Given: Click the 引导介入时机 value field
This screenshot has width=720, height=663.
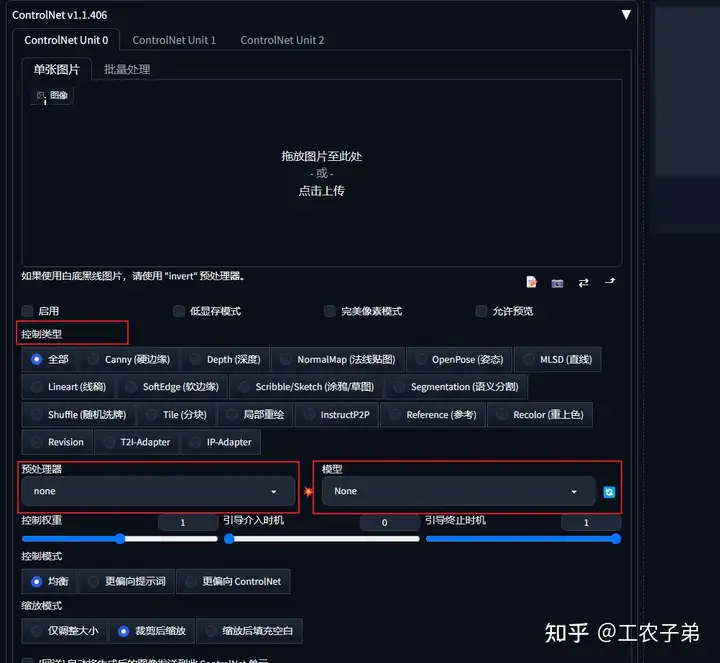Looking at the screenshot, I should pyautogui.click(x=389, y=522).
